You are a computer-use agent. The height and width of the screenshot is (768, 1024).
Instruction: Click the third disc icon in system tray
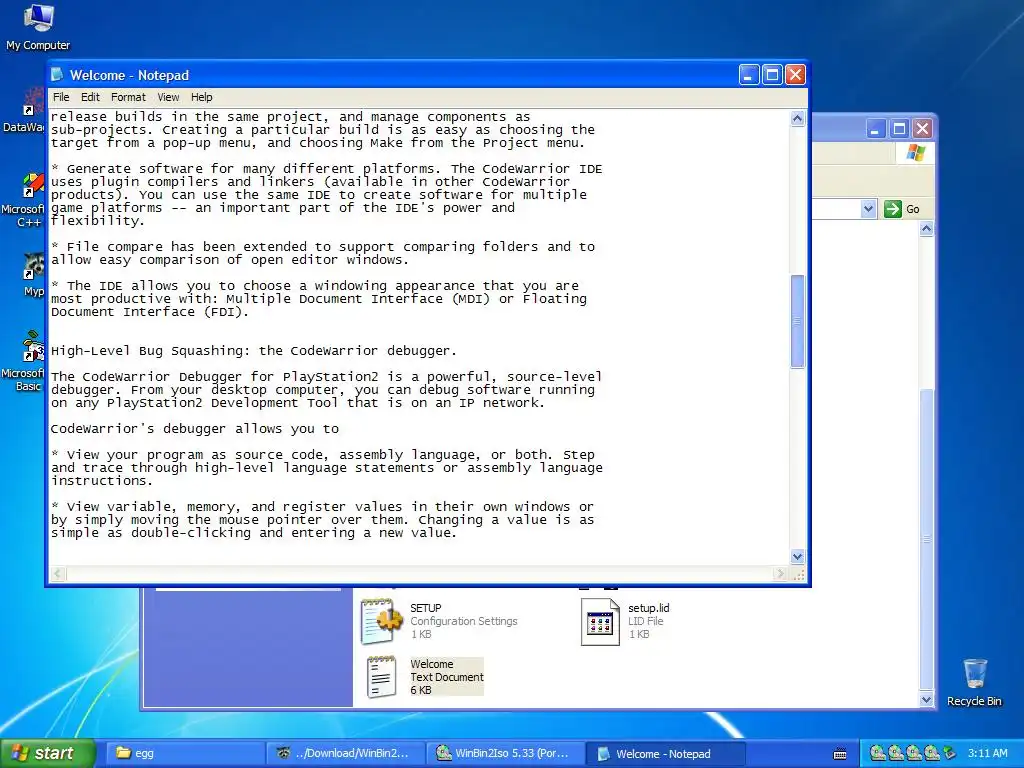914,753
